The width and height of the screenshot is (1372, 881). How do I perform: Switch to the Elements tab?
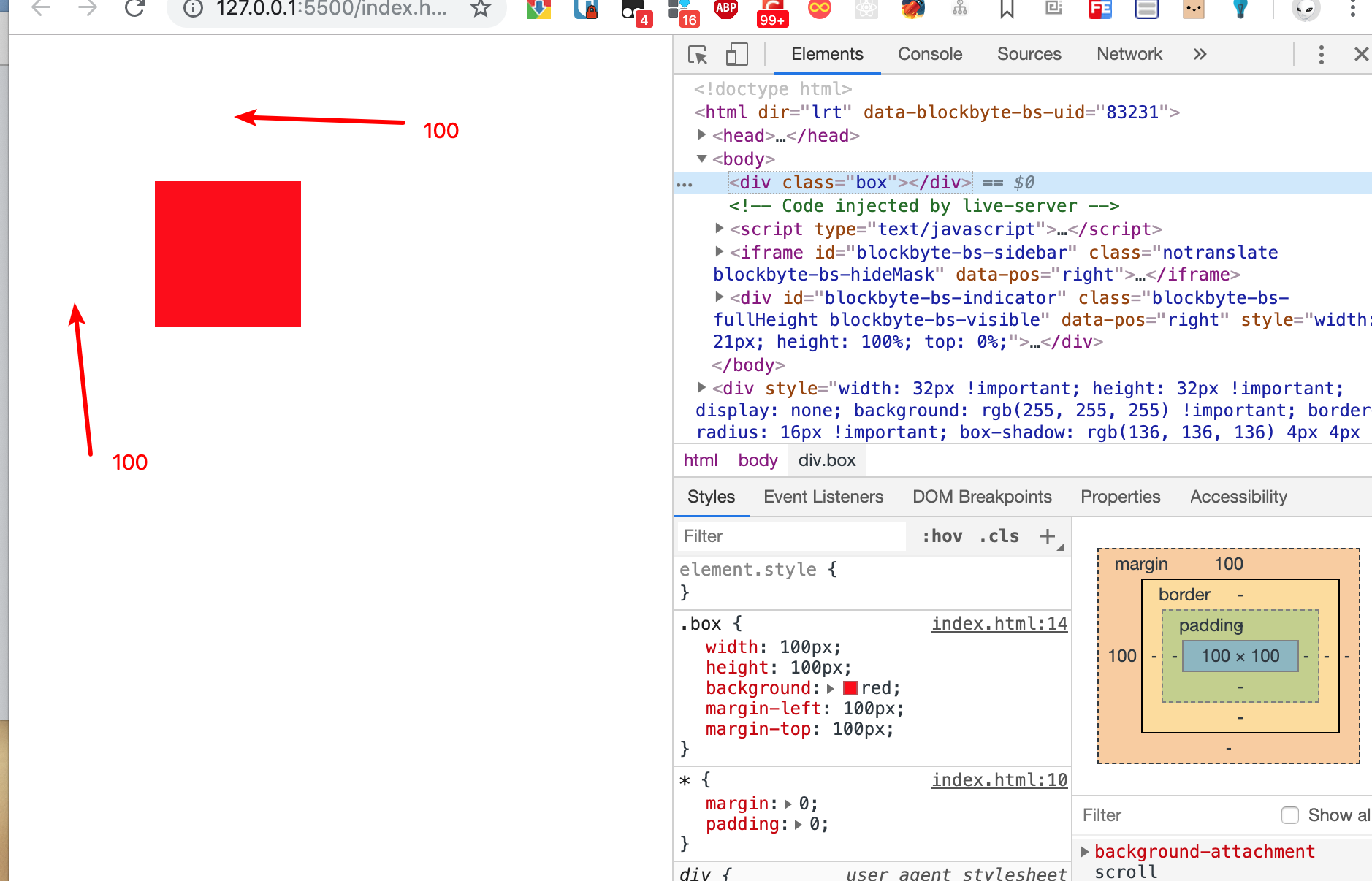[827, 54]
